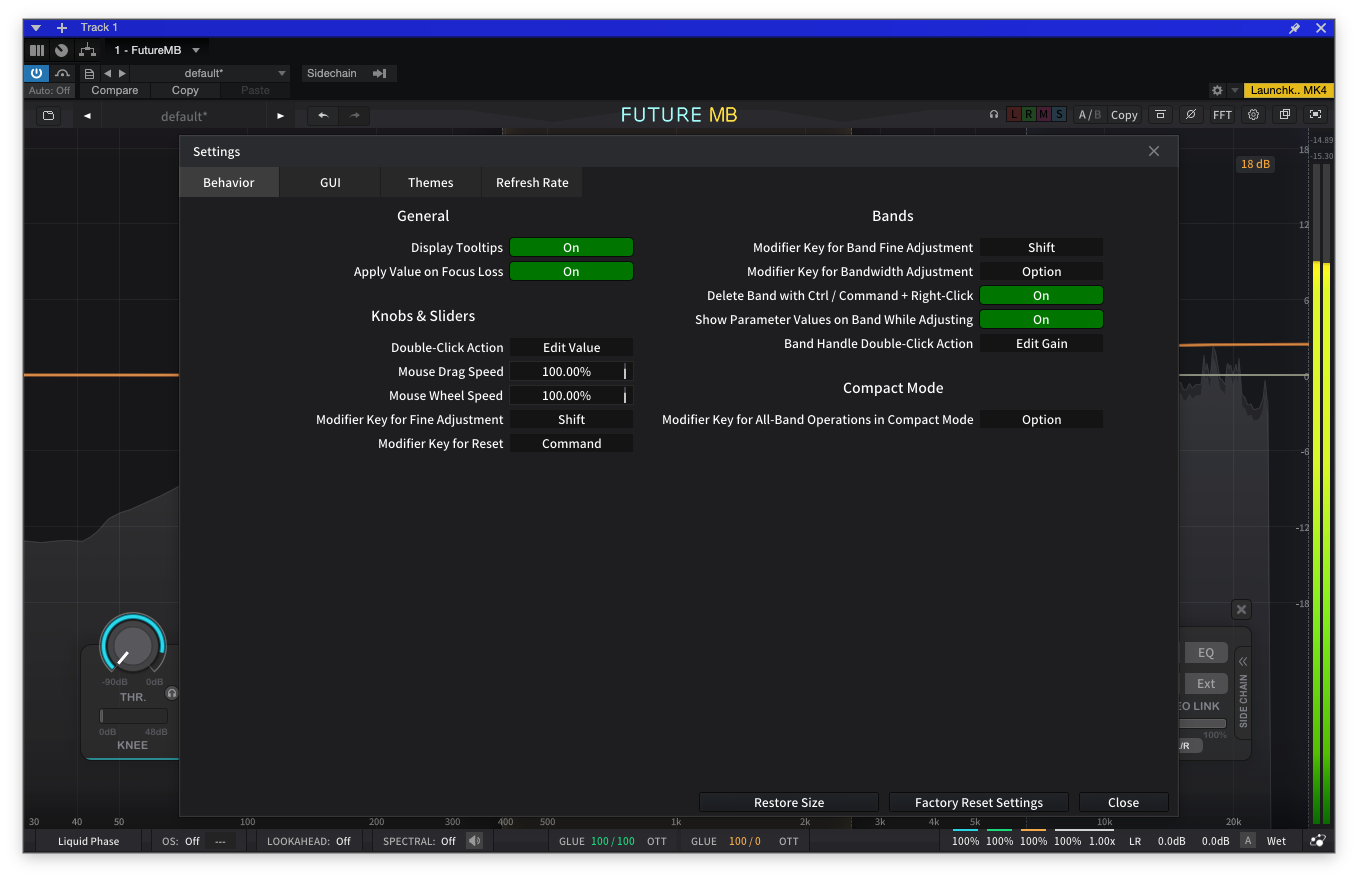Toggle the R channel button
The width and height of the screenshot is (1358, 880).
coord(1029,115)
